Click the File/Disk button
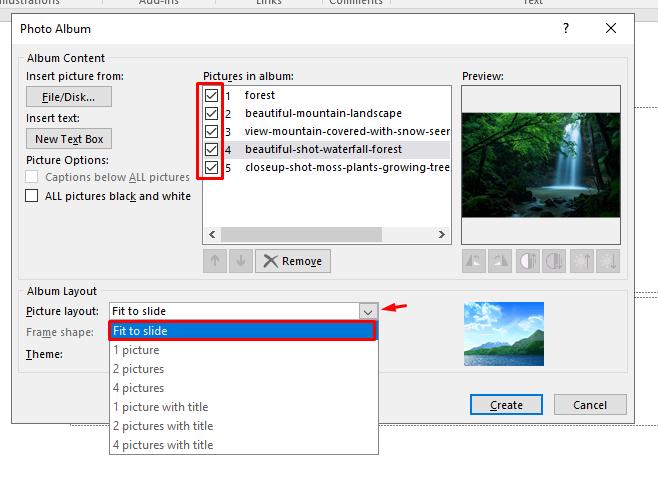The height and width of the screenshot is (483, 658). point(69,97)
